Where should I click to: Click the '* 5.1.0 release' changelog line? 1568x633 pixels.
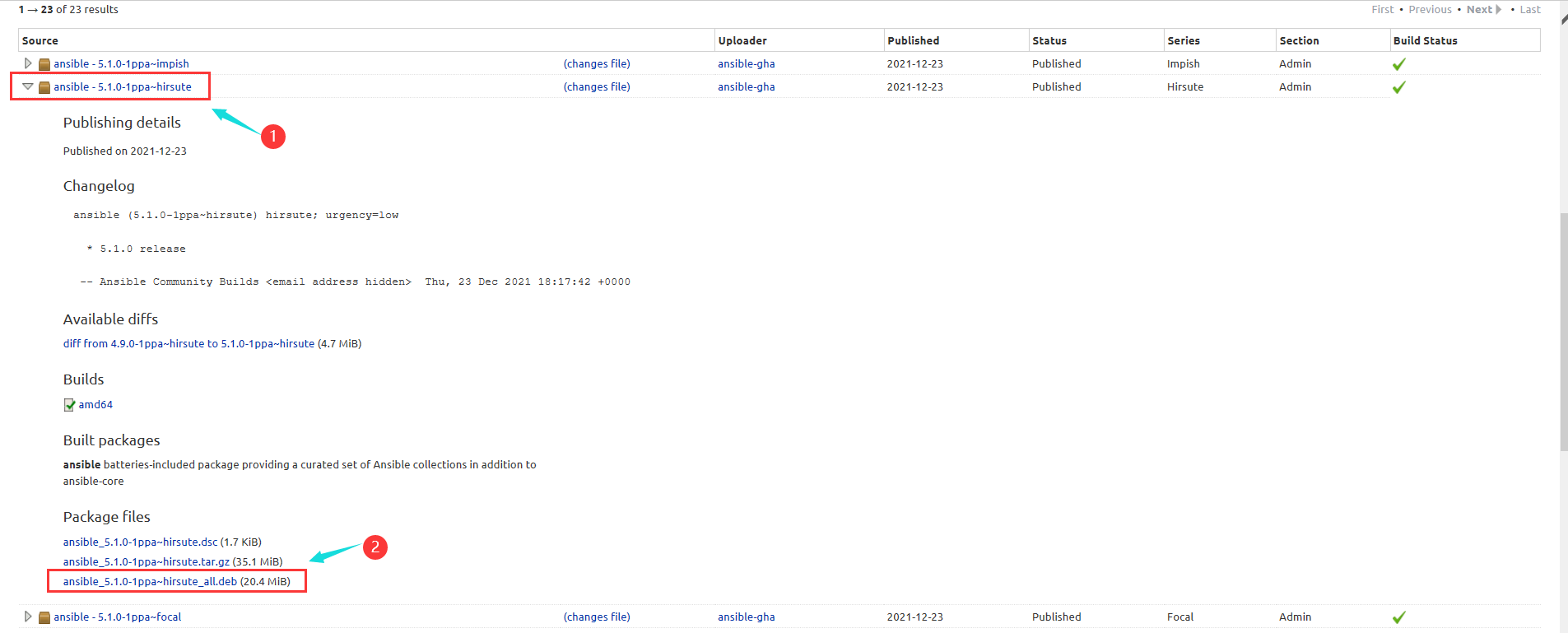click(x=137, y=249)
